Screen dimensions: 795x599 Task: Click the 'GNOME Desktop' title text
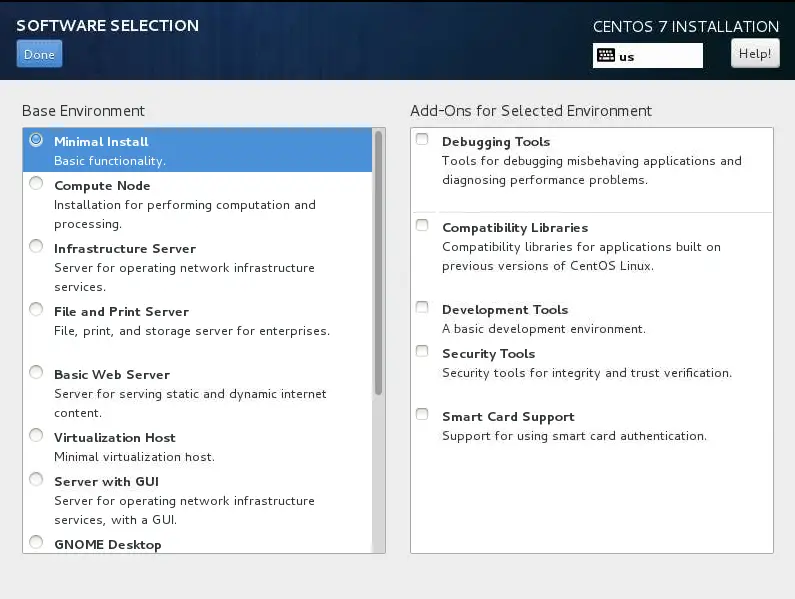point(107,544)
